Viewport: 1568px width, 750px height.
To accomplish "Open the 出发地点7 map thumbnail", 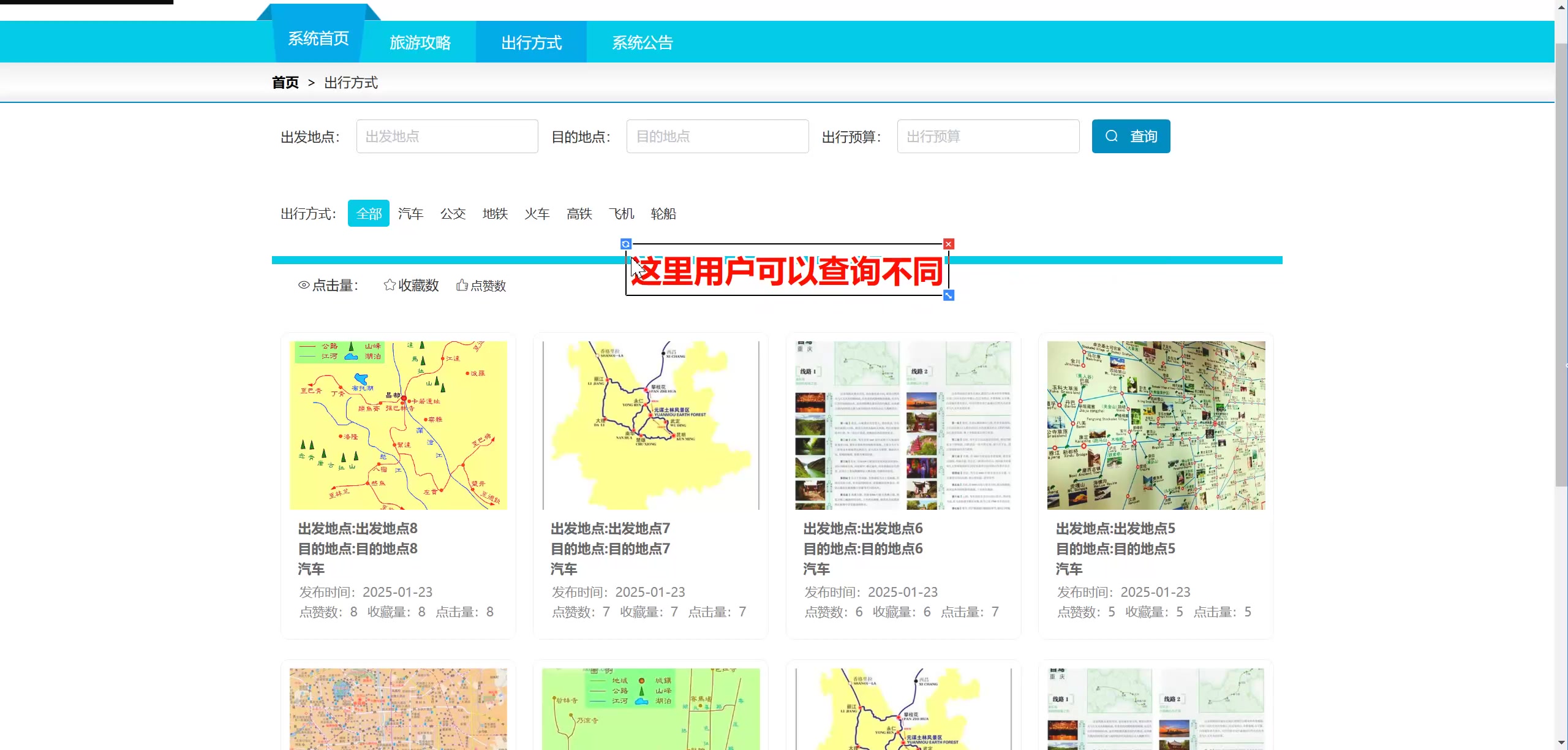I will coord(650,425).
